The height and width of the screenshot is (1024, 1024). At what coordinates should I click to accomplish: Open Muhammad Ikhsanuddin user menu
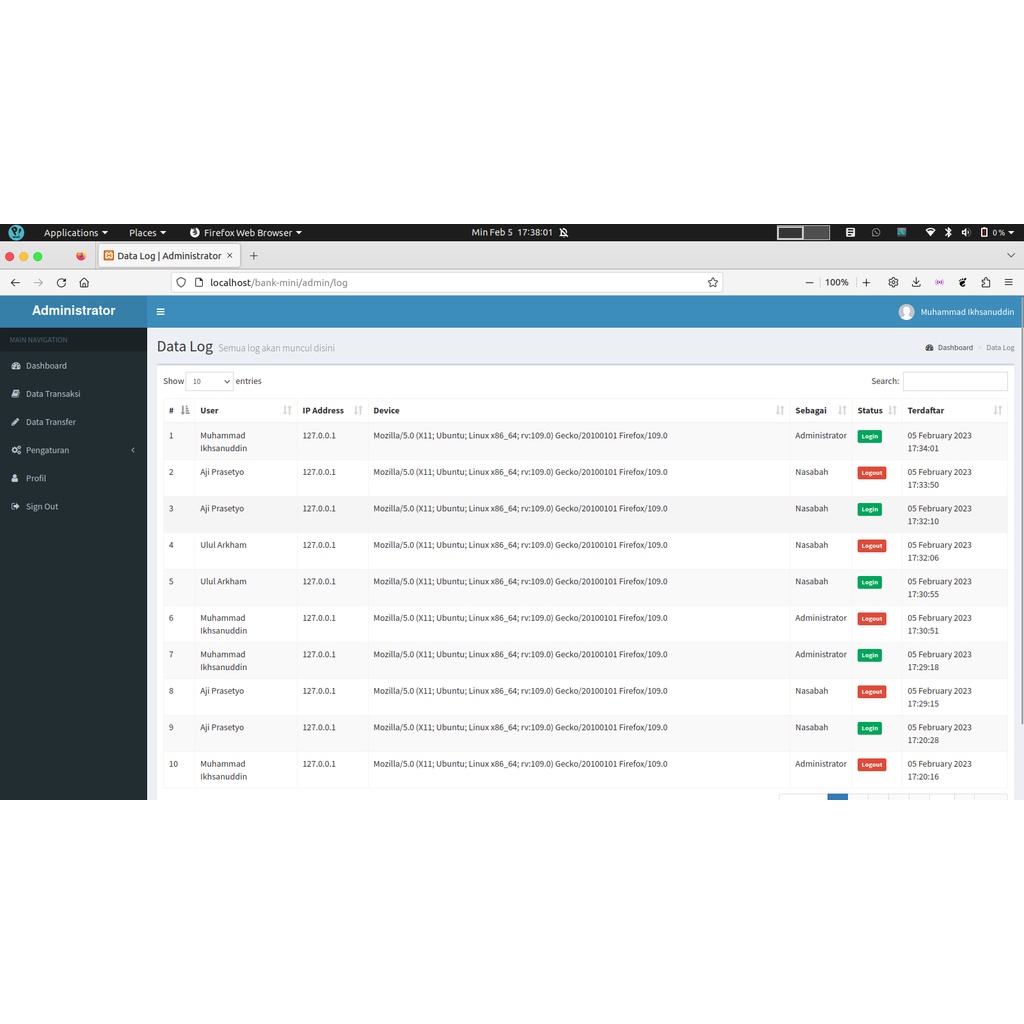956,312
